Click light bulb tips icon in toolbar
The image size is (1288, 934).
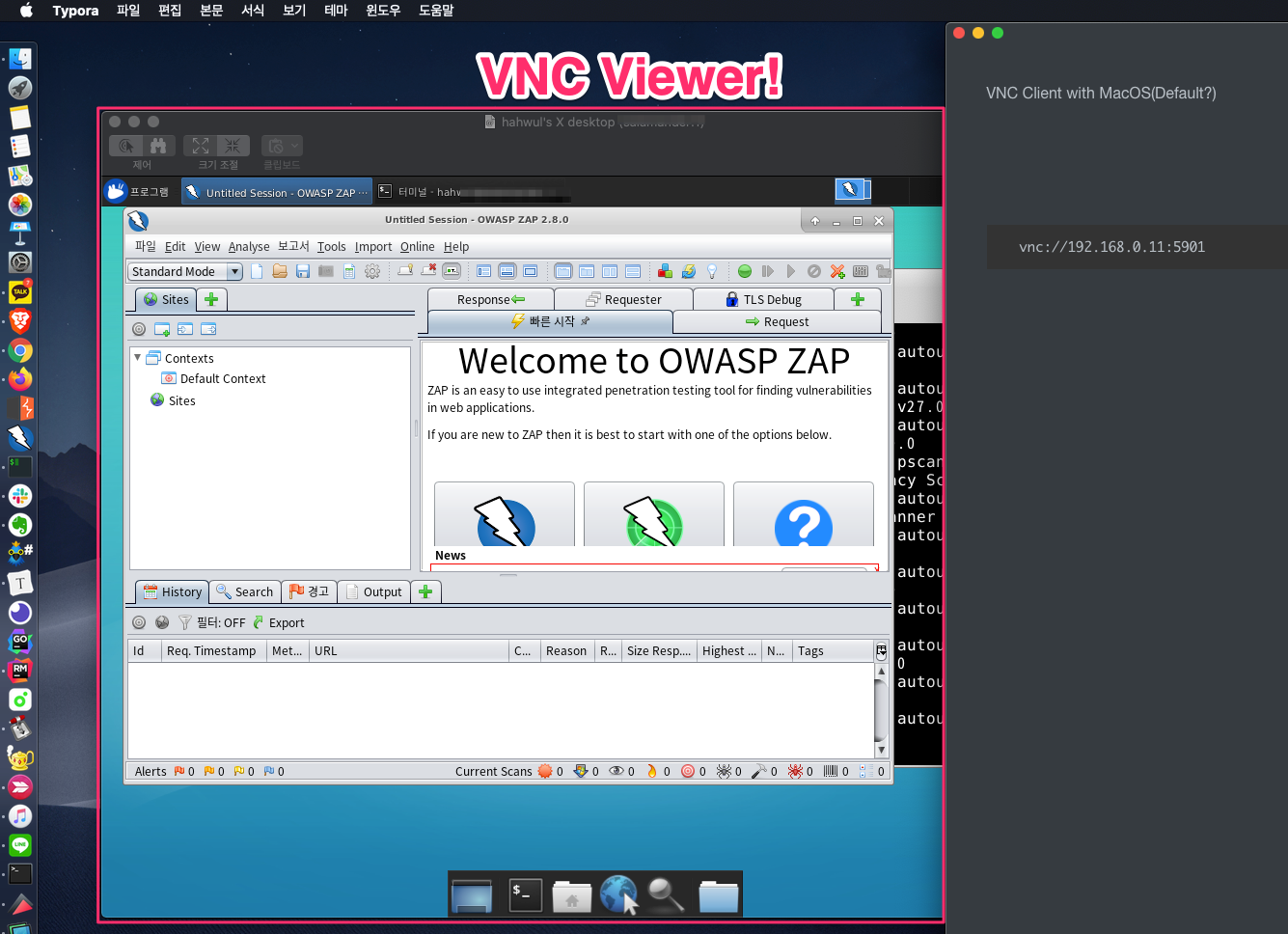coord(712,271)
